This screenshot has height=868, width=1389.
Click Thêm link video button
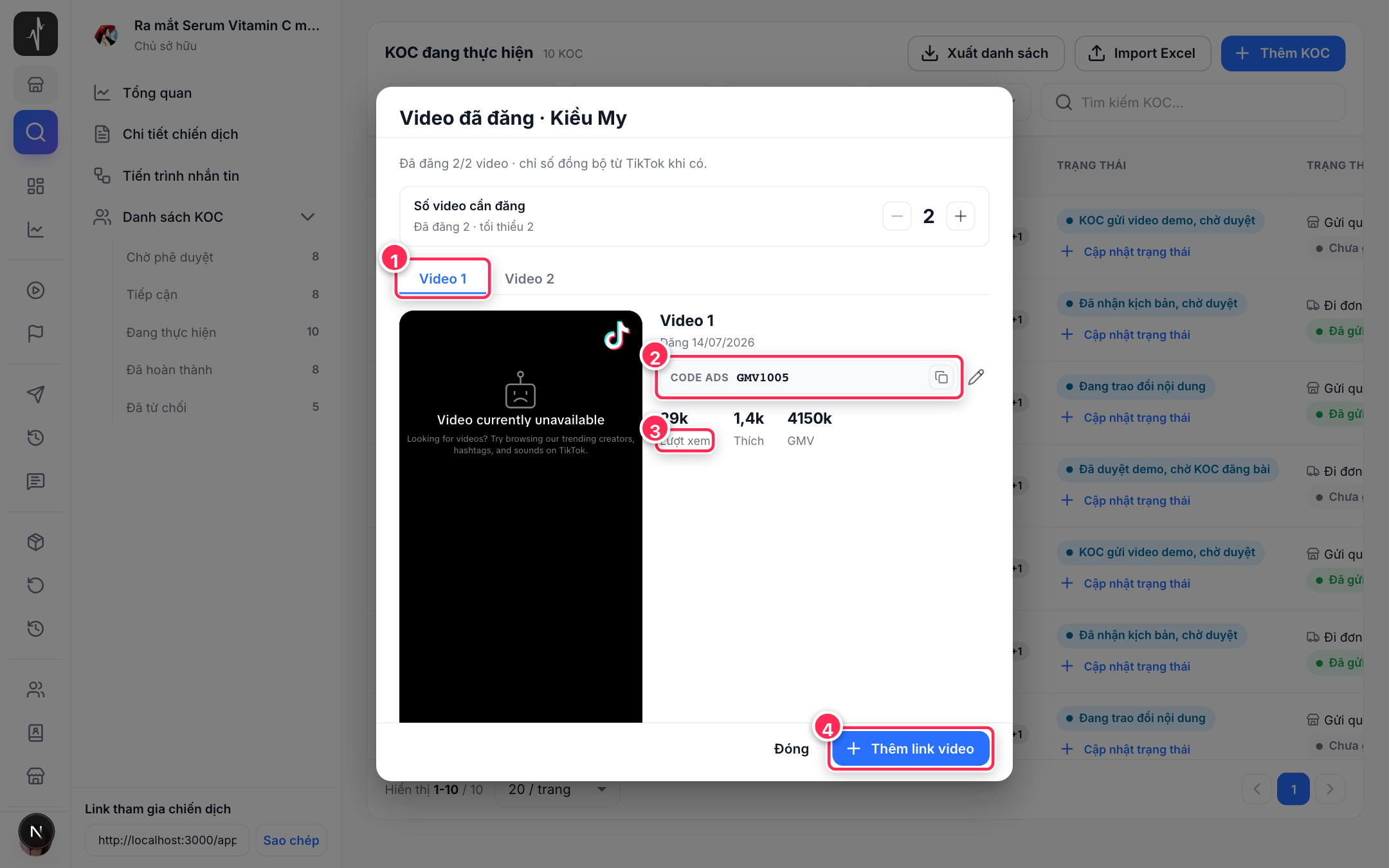tap(911, 748)
